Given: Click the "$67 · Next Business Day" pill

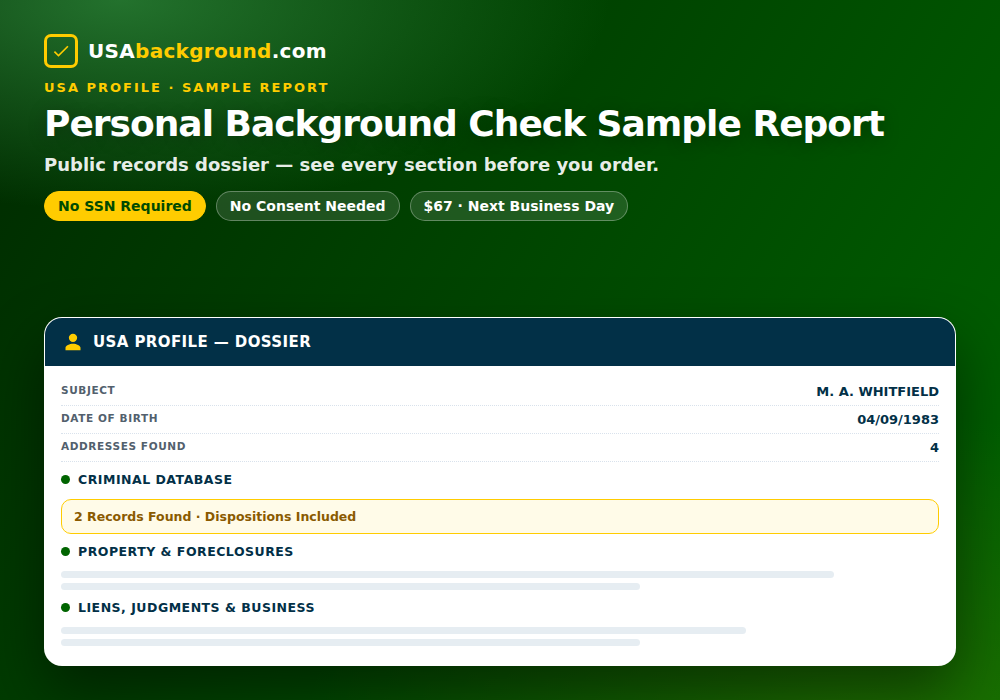Looking at the screenshot, I should pos(518,206).
